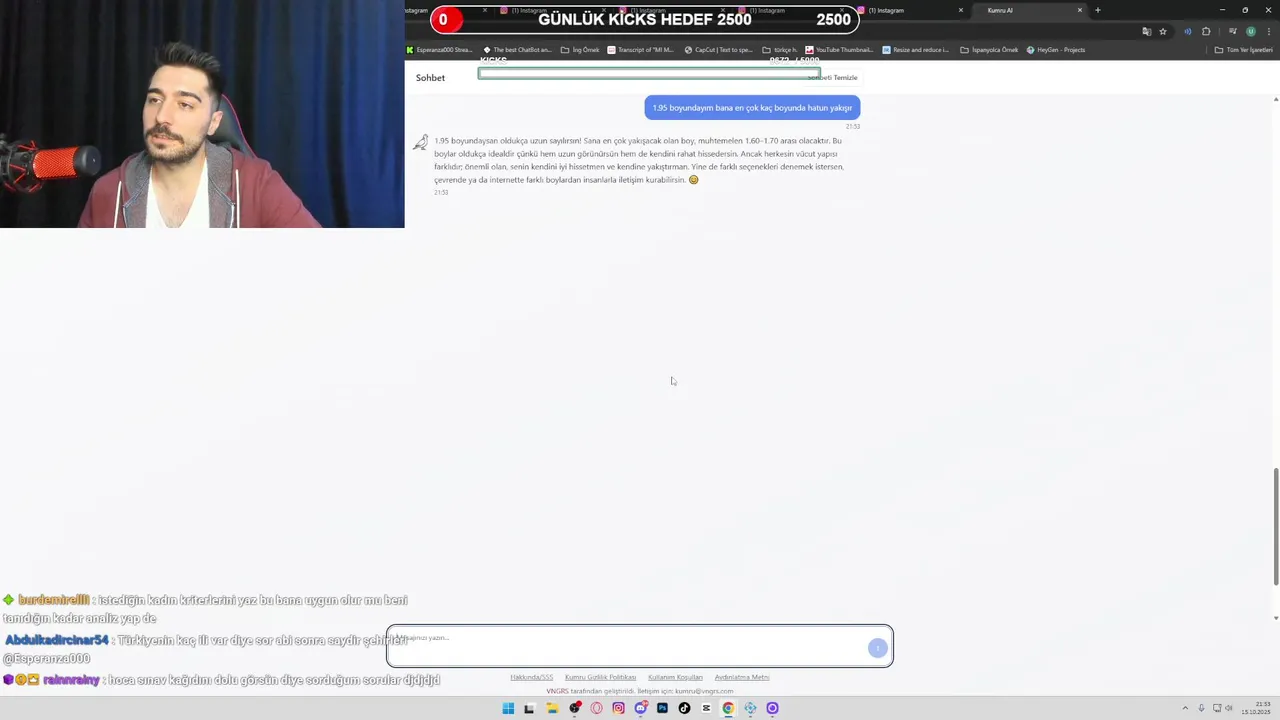
Task: Open a new browser tab
Action: pos(1097,10)
